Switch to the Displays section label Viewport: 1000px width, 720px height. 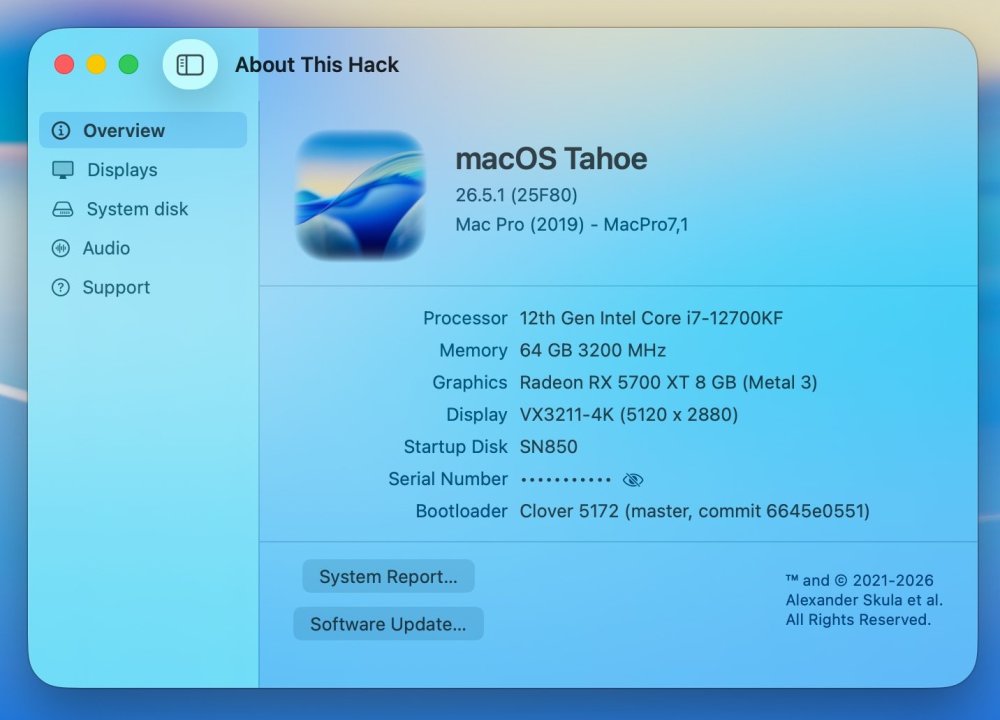tap(122, 170)
